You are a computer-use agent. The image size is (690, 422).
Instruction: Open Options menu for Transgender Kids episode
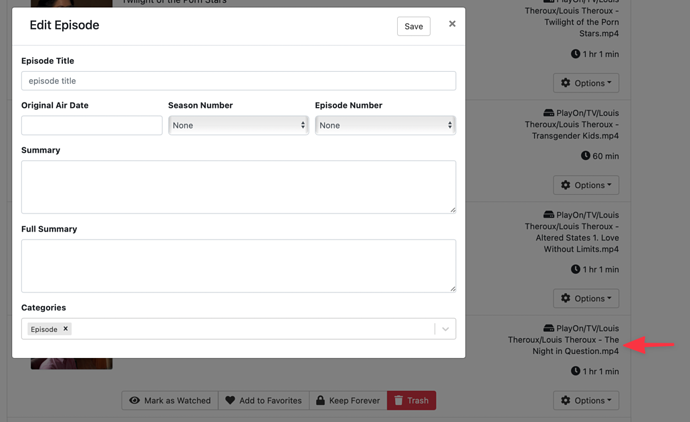point(585,185)
